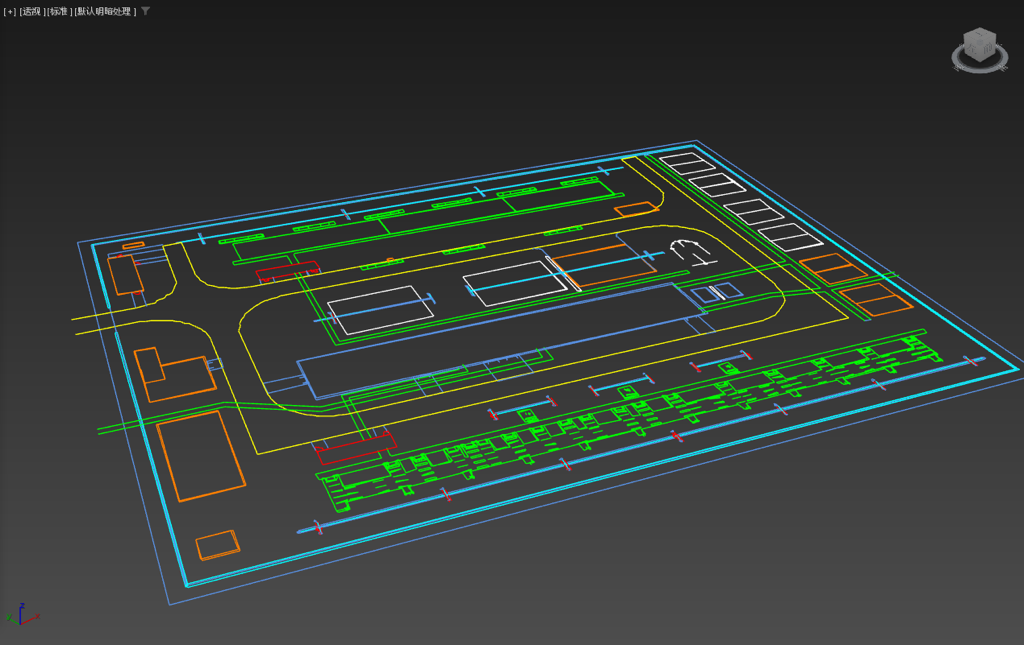This screenshot has height=645, width=1024.
Task: Open the 标准 viewport settings menu
Action: pyautogui.click(x=58, y=12)
